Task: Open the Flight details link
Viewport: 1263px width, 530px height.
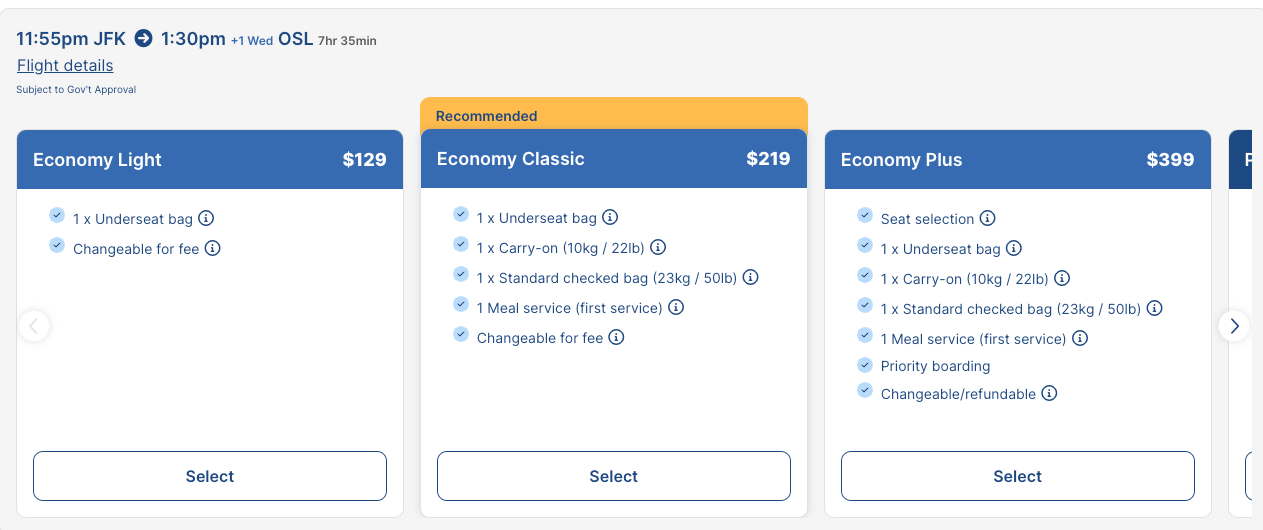Action: (65, 65)
